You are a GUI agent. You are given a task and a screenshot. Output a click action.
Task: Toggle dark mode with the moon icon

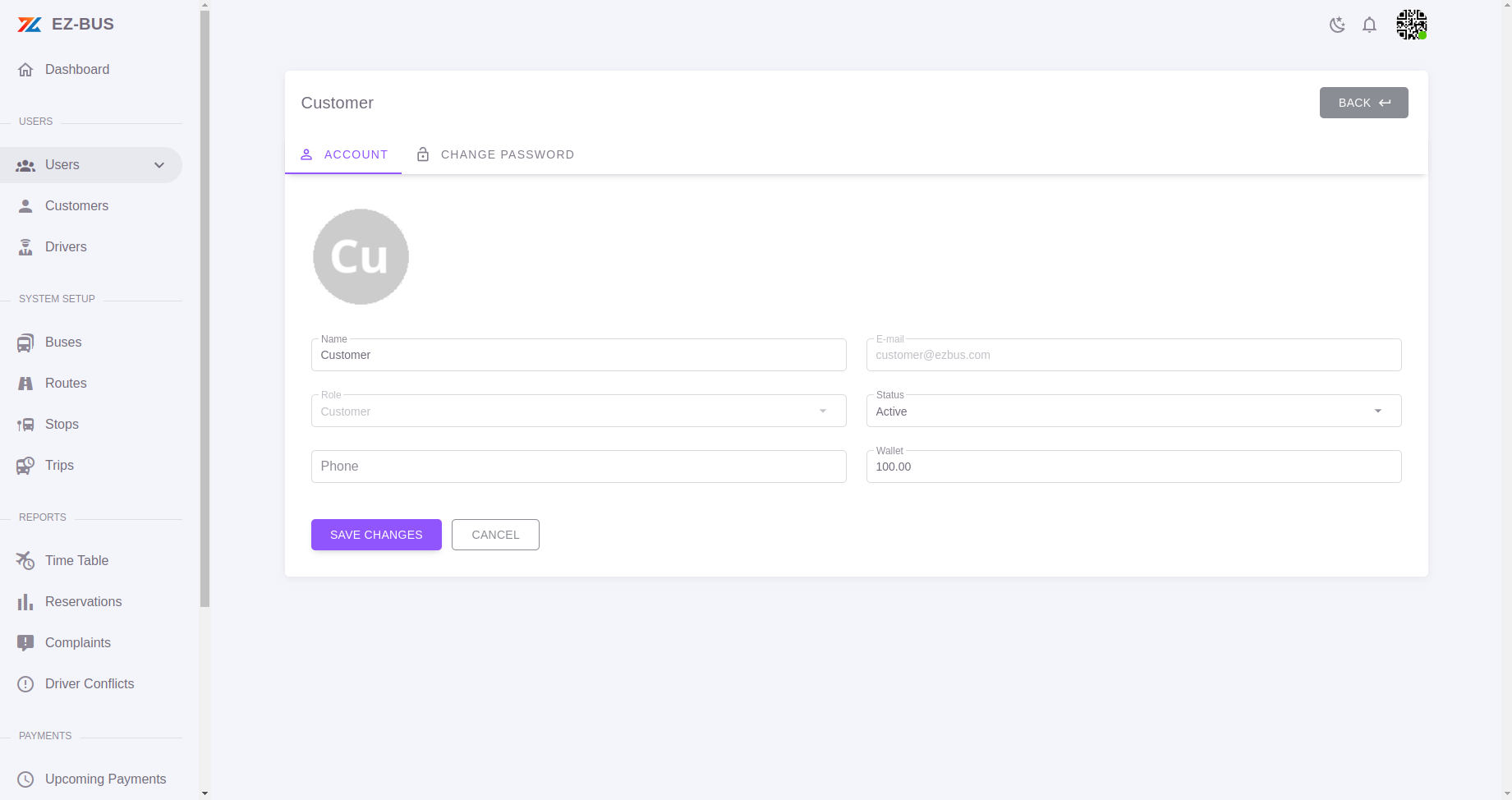(x=1337, y=25)
